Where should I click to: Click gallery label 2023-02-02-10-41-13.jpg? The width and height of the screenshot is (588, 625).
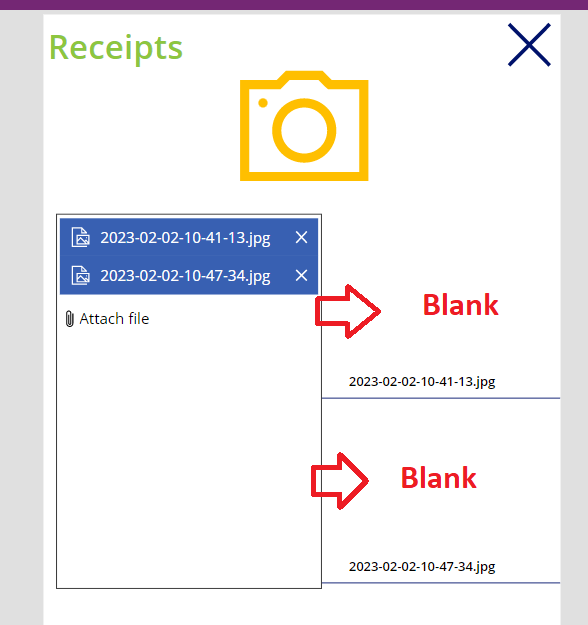pos(422,382)
